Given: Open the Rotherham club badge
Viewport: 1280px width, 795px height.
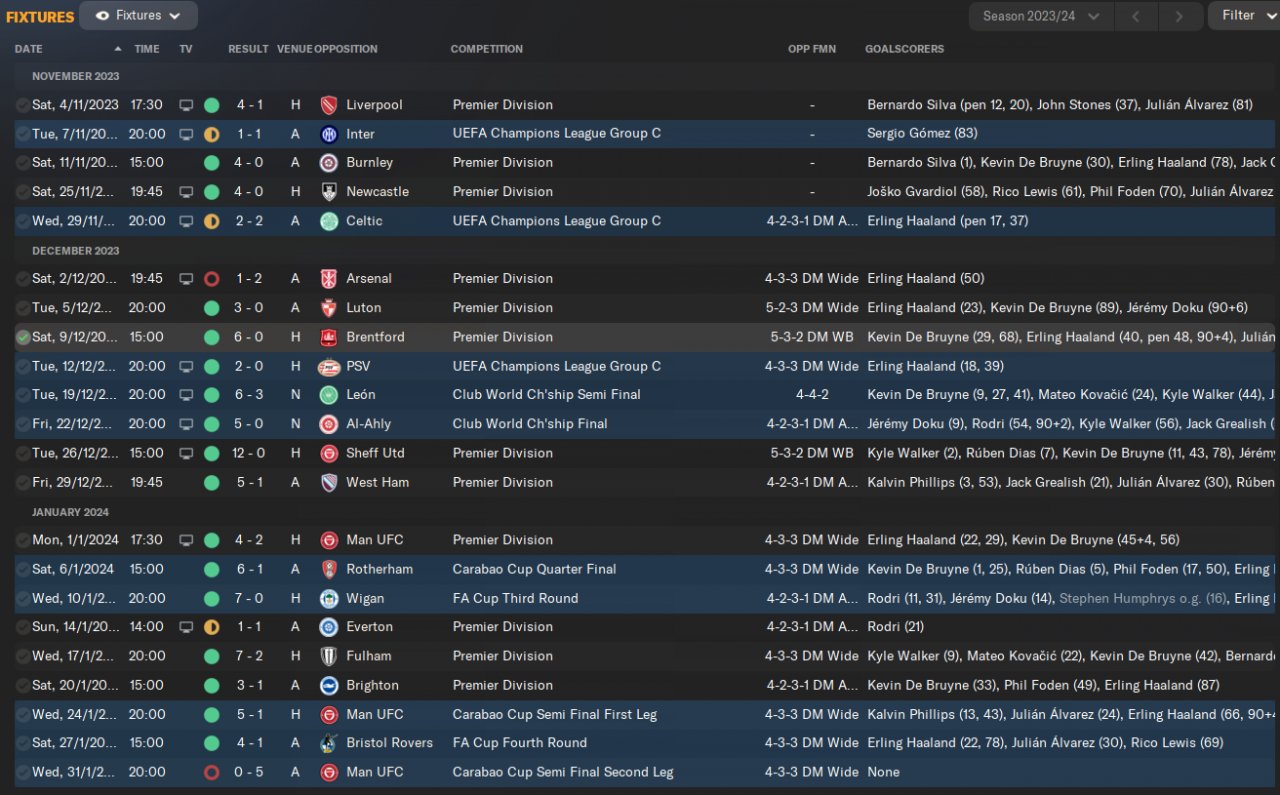Looking at the screenshot, I should pyautogui.click(x=328, y=569).
